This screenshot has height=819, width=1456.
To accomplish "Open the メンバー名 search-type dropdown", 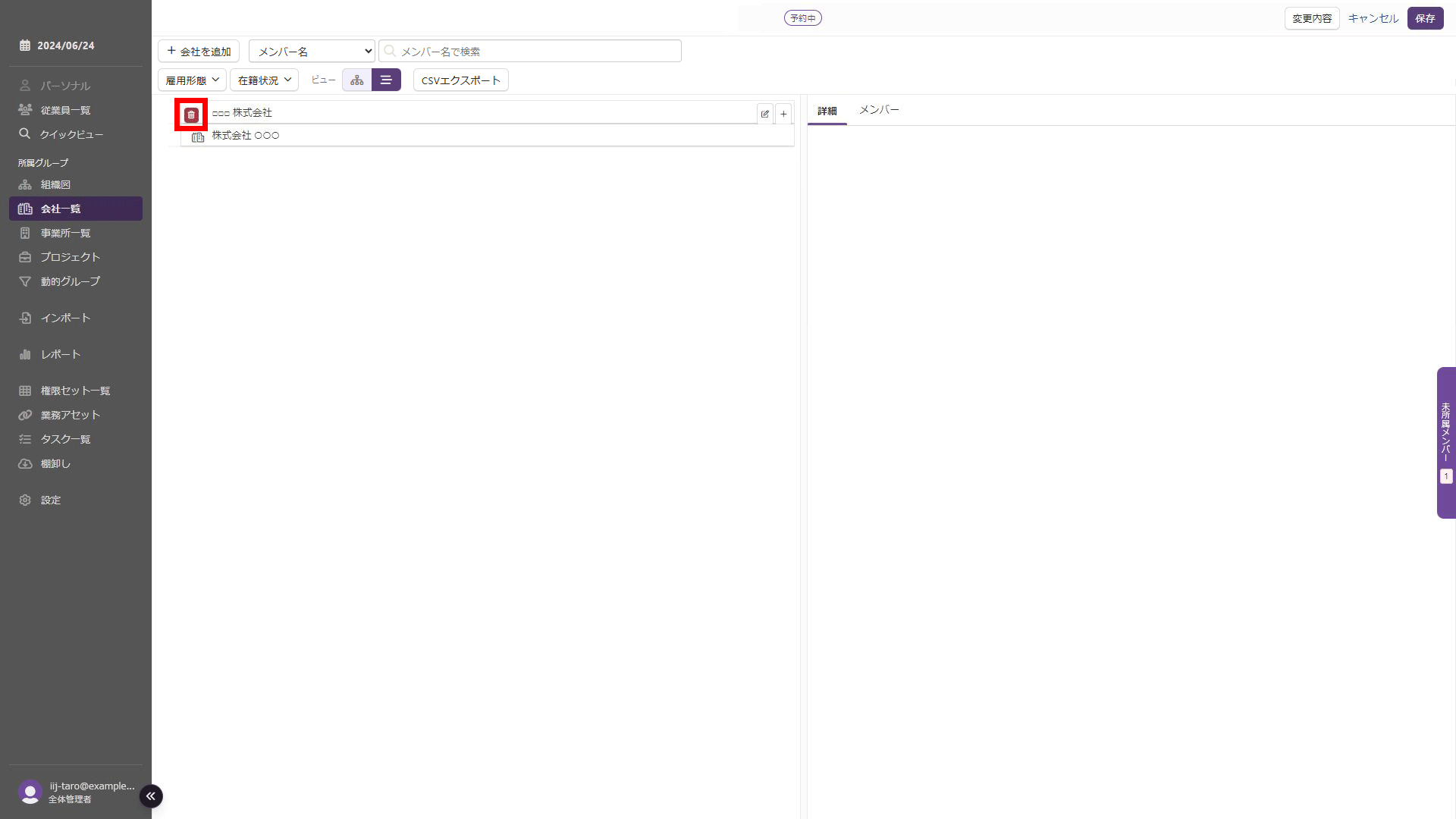I will [312, 51].
